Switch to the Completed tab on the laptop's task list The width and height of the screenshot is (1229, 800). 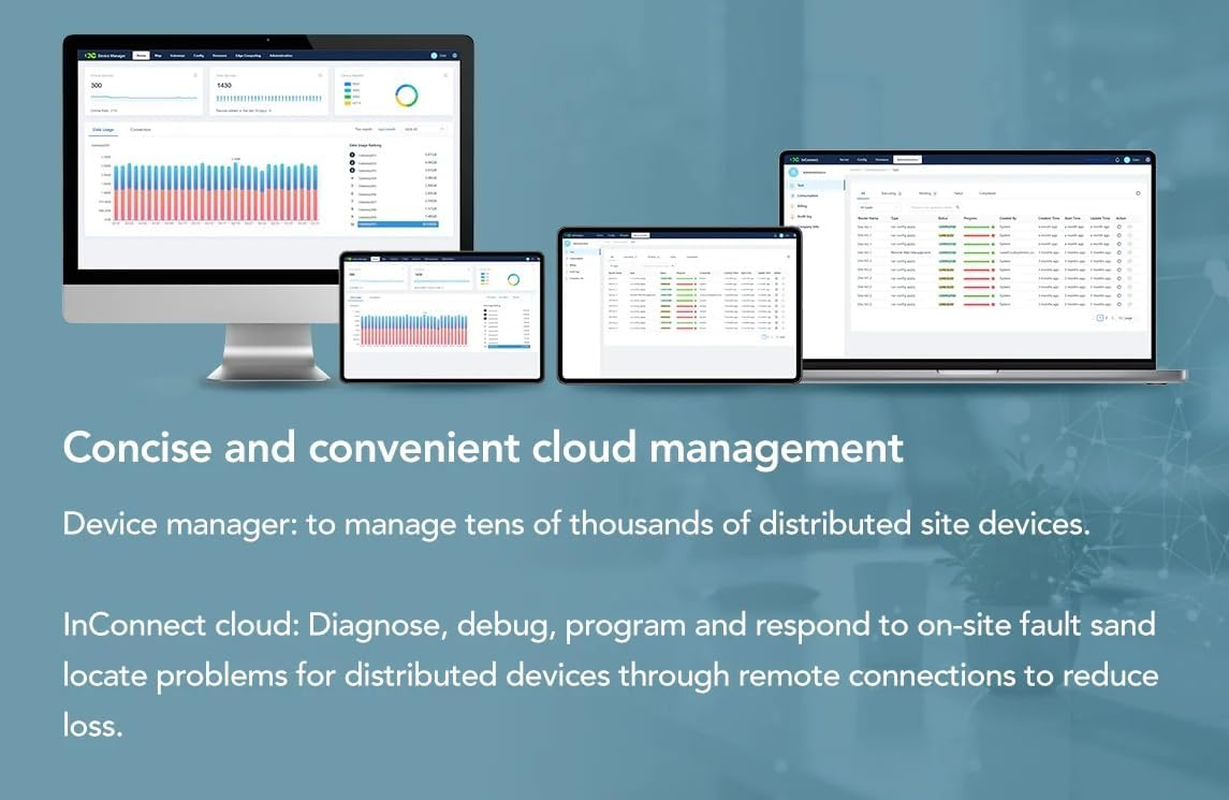[x=986, y=193]
